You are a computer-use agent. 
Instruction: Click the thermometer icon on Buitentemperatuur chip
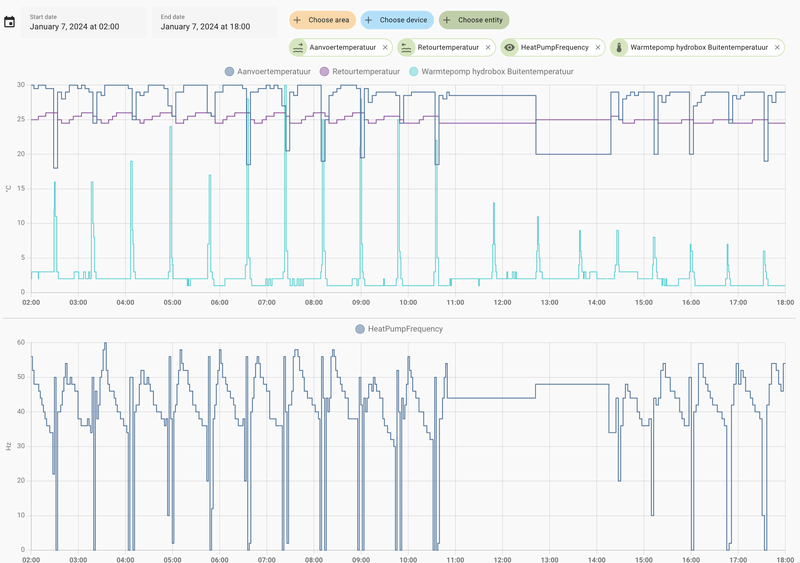click(x=619, y=47)
